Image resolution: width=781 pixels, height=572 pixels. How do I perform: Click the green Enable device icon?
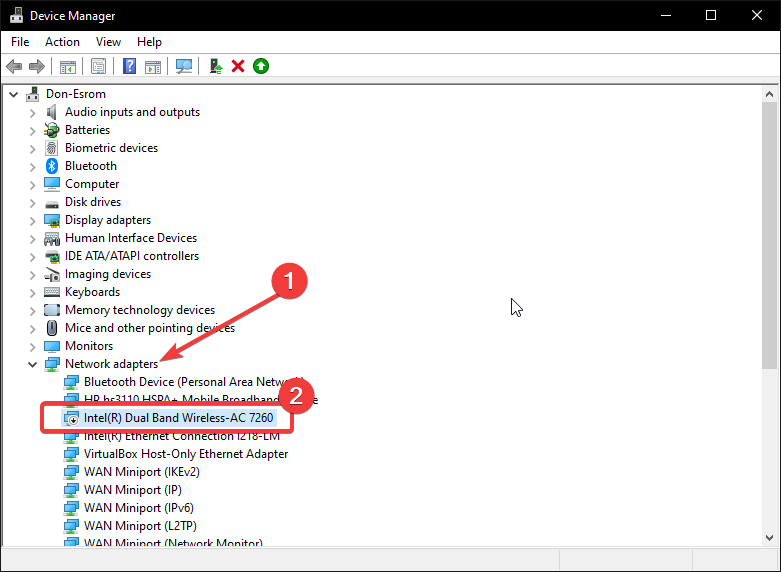click(x=260, y=66)
